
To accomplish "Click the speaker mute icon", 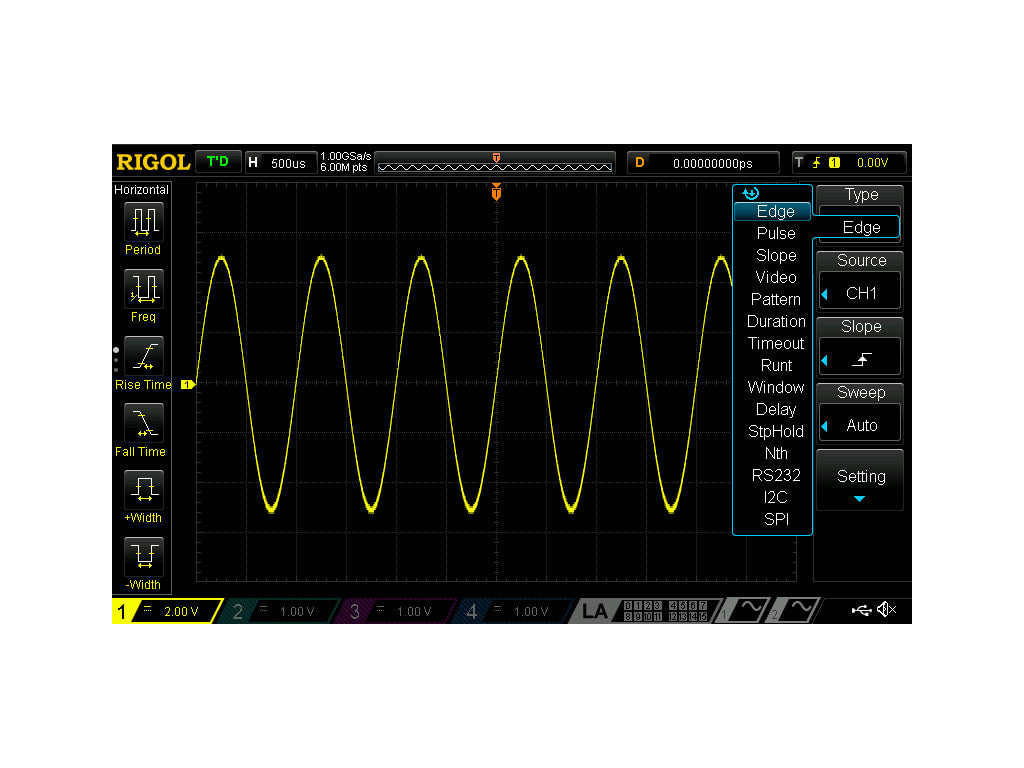I will tap(887, 610).
